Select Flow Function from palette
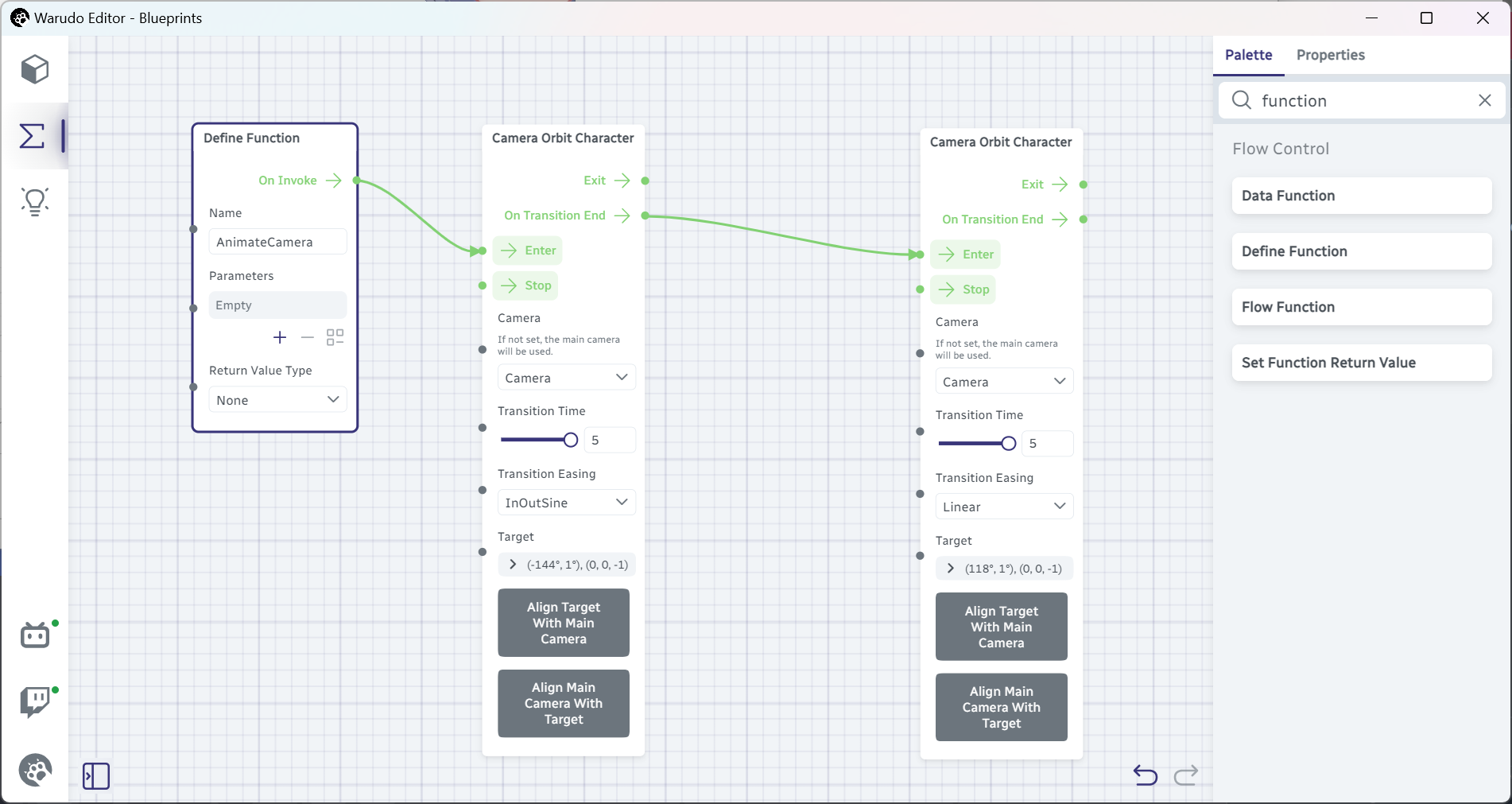 [x=1362, y=307]
